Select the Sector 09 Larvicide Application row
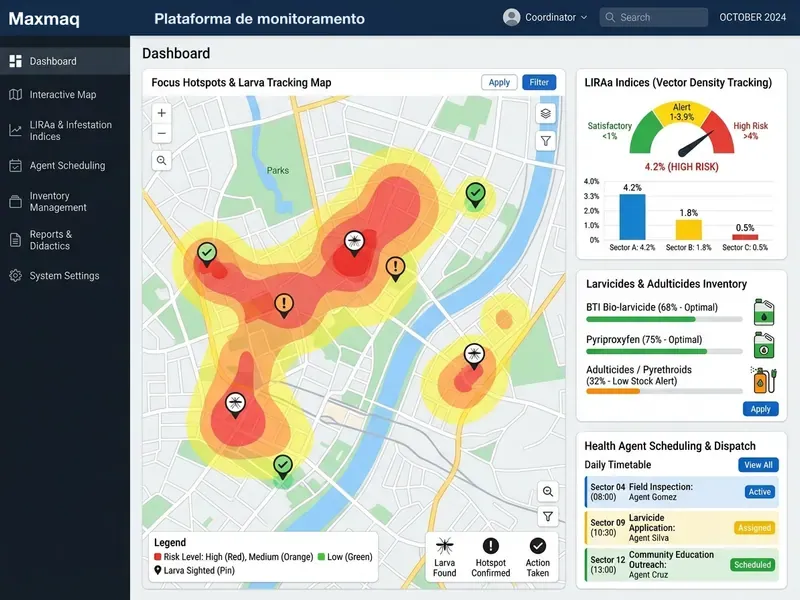Image resolution: width=800 pixels, height=600 pixels. coord(682,528)
